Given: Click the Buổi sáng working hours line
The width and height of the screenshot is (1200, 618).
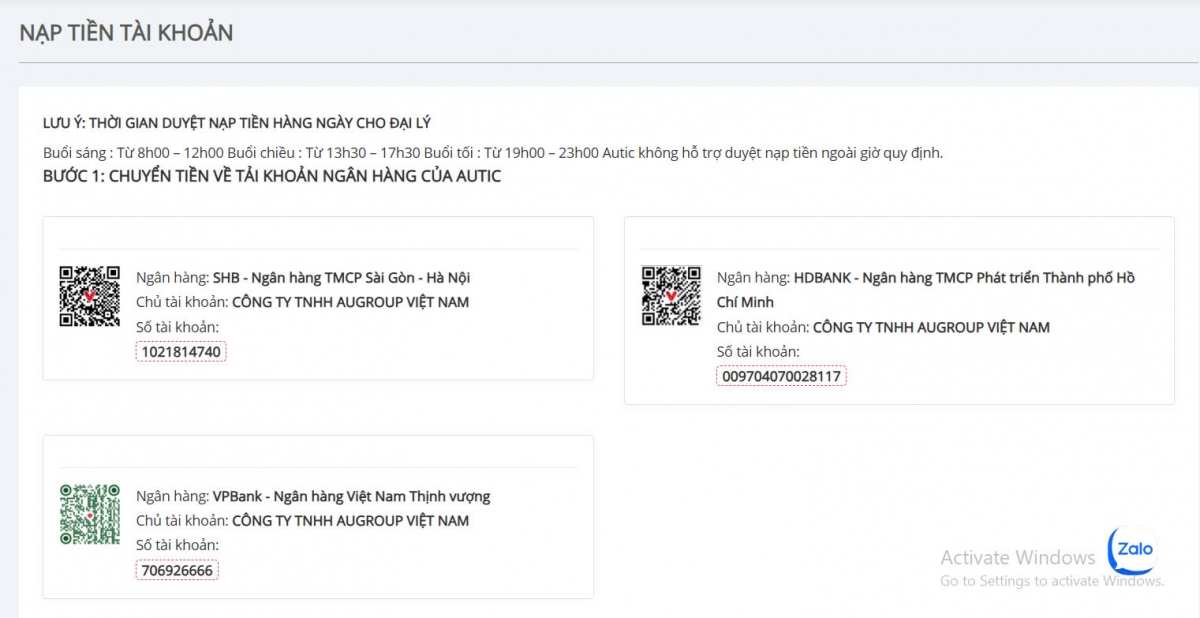Looking at the screenshot, I should pyautogui.click(x=492, y=153).
